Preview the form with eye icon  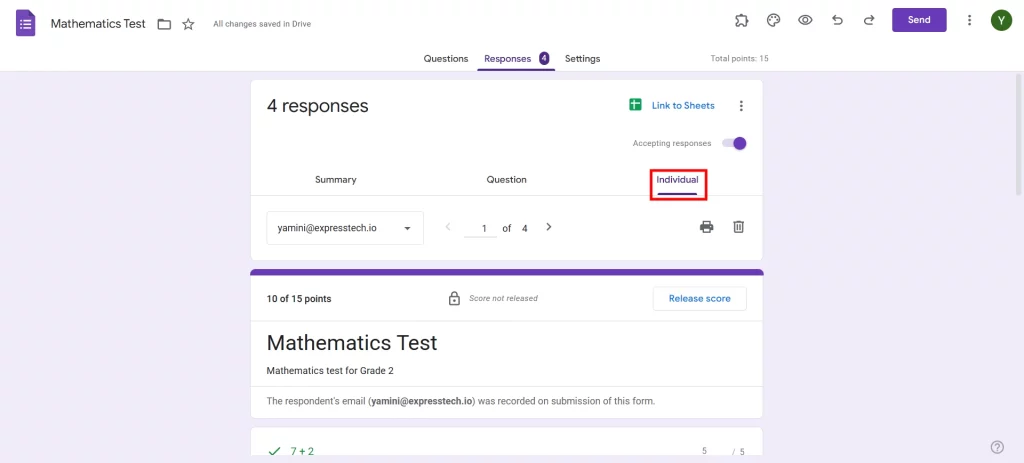(x=805, y=20)
